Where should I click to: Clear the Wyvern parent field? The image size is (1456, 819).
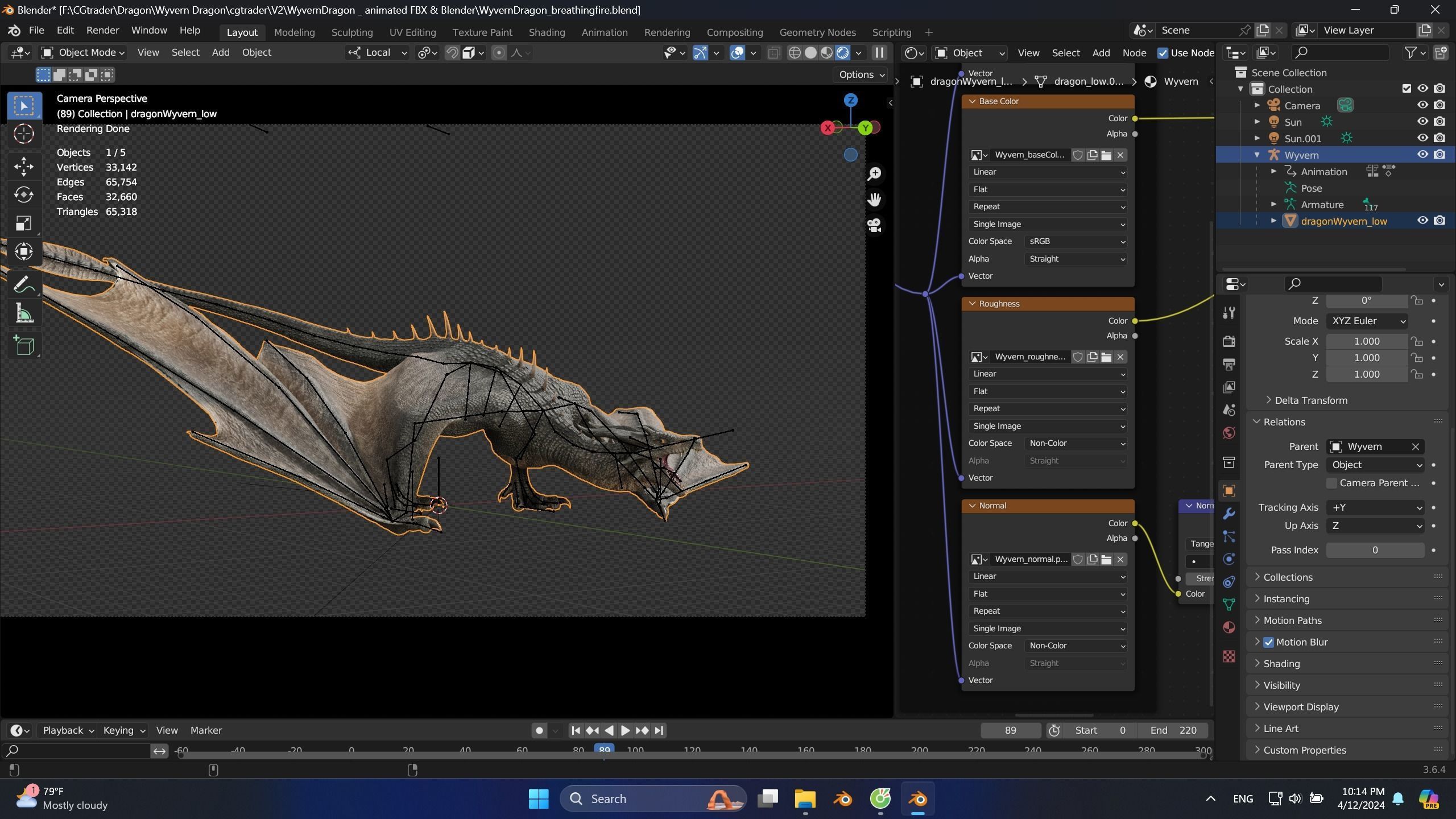tap(1416, 446)
